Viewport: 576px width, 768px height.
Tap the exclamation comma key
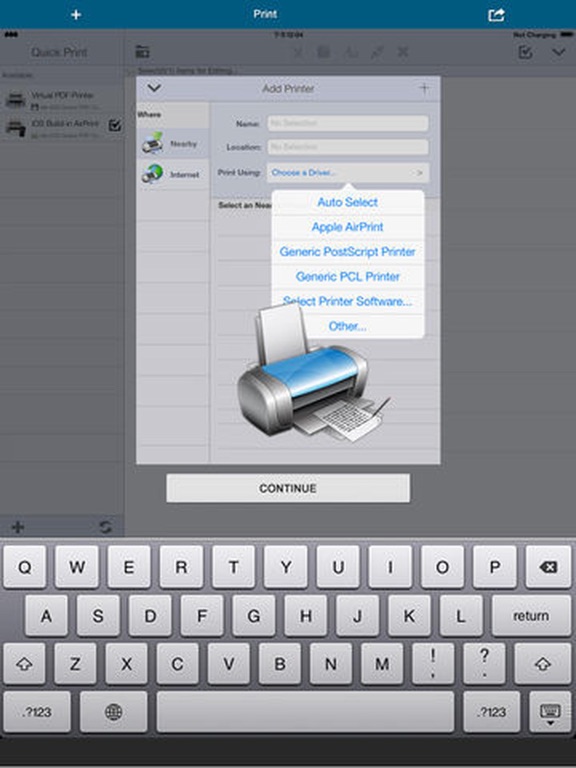pos(433,664)
